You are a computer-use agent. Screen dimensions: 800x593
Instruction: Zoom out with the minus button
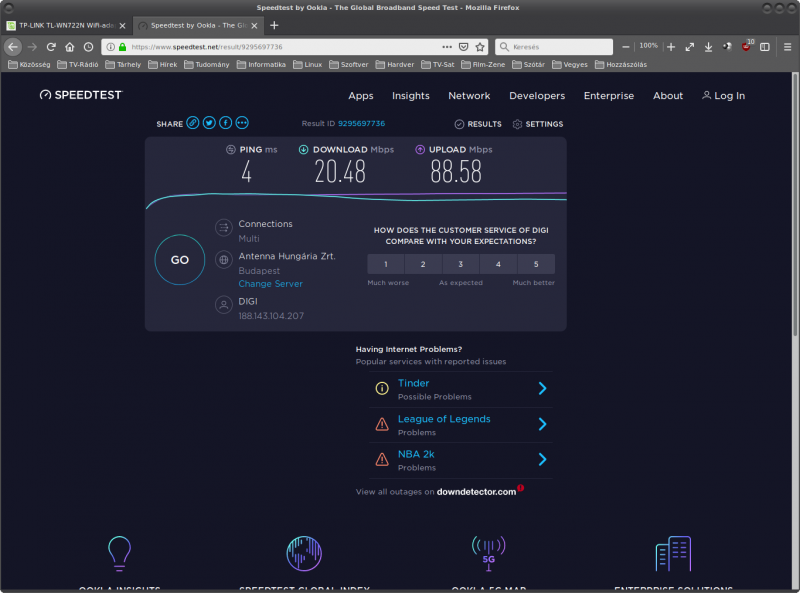pos(626,47)
